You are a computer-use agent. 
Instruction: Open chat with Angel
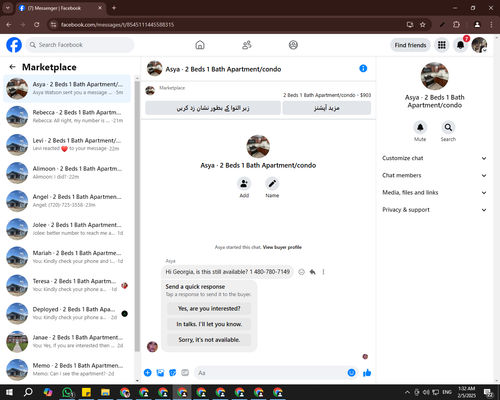pos(67,201)
